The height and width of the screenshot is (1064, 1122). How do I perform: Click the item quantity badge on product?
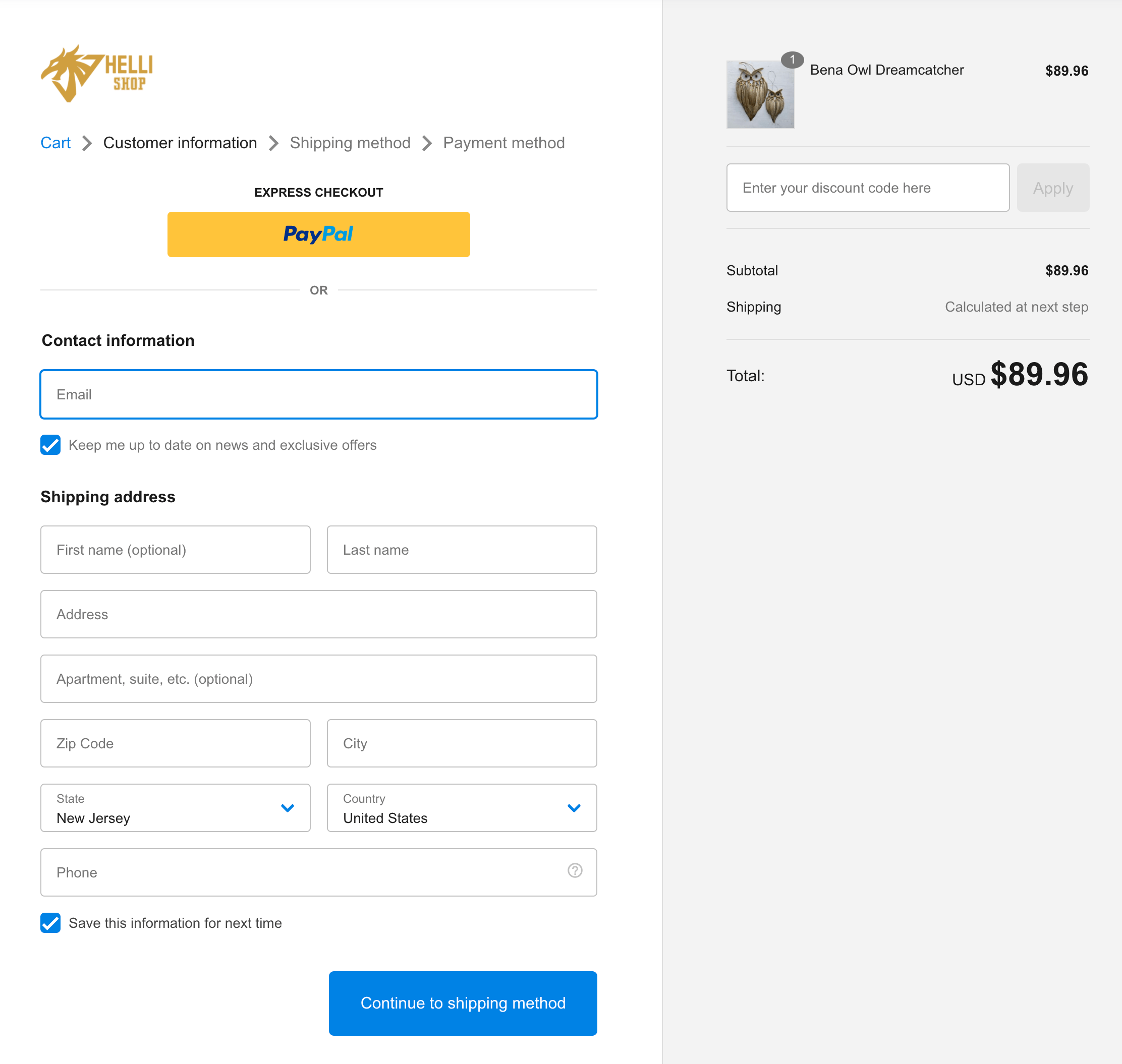pos(792,60)
